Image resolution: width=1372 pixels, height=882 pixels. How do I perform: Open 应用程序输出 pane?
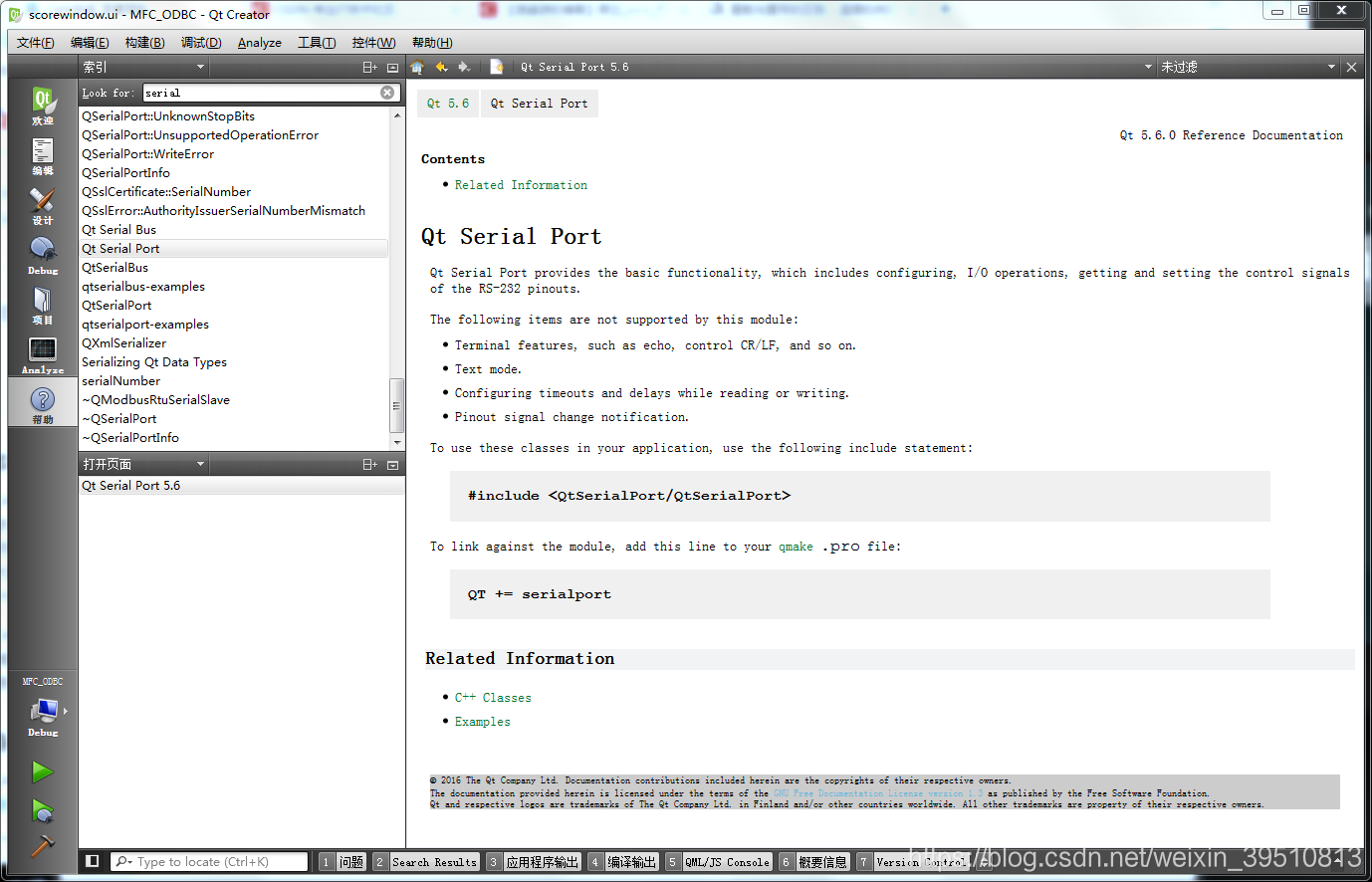pos(533,862)
